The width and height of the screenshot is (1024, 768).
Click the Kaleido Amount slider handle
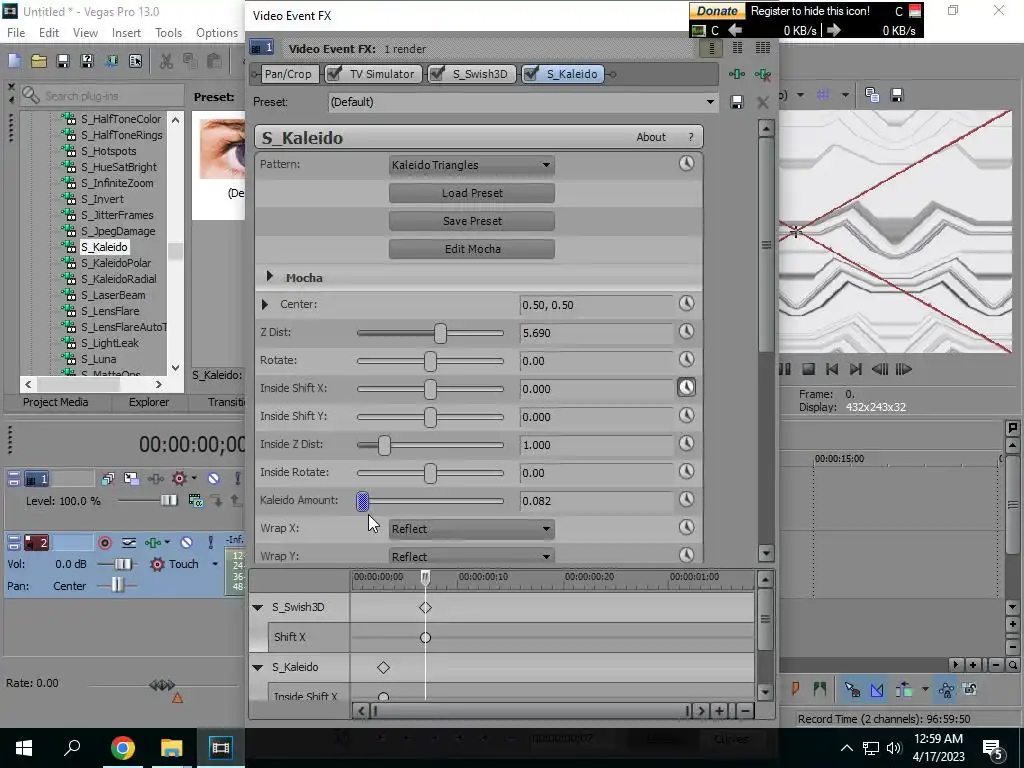[x=362, y=501]
